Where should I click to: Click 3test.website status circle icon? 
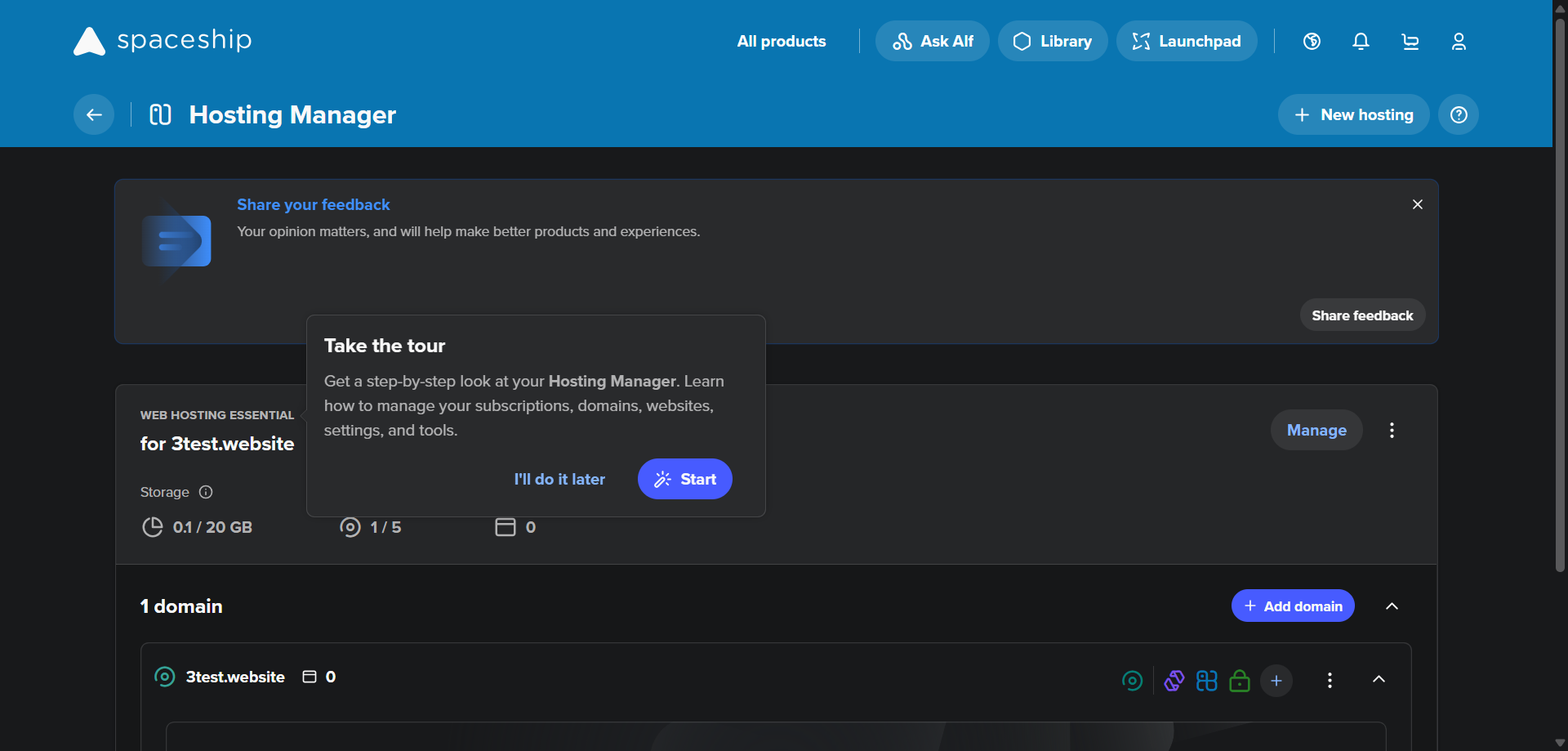coord(164,677)
